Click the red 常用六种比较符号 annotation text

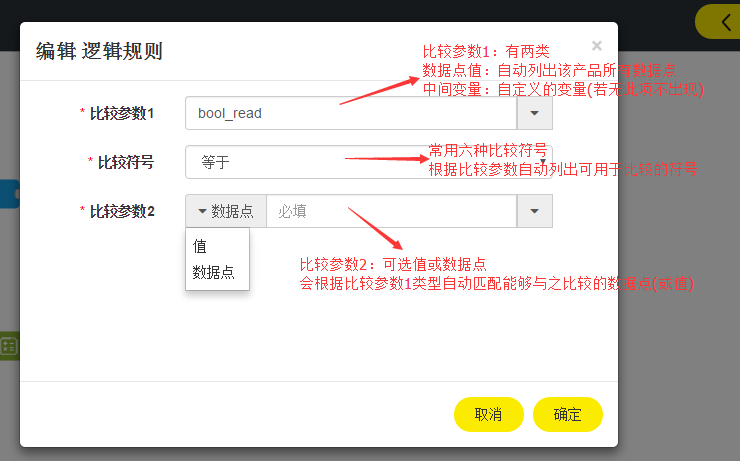click(488, 150)
